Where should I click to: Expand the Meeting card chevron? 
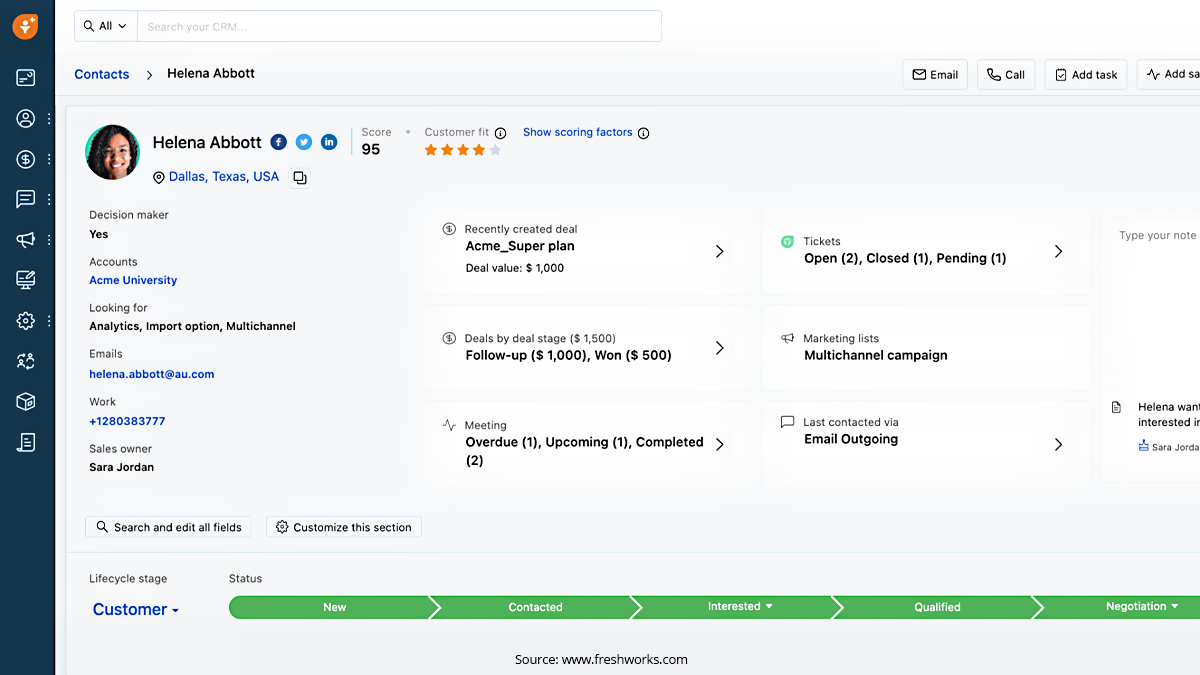[719, 444]
